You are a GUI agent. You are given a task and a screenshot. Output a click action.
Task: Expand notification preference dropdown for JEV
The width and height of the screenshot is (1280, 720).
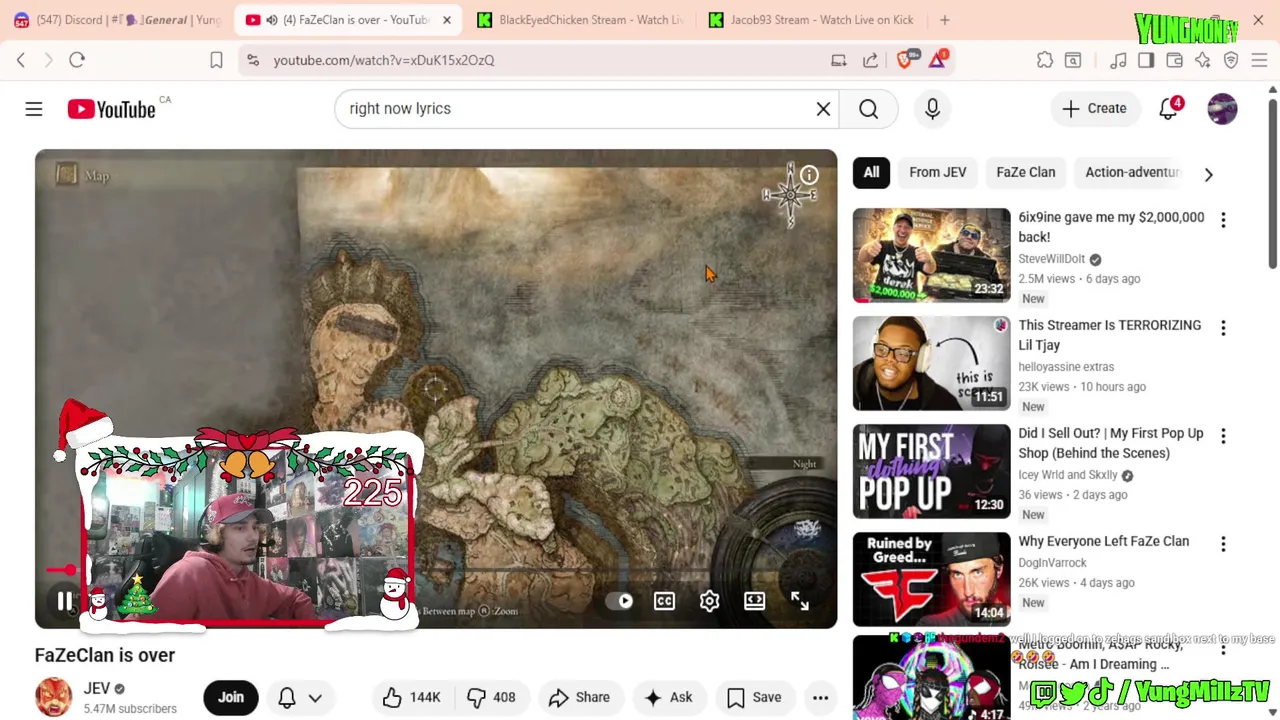click(314, 697)
